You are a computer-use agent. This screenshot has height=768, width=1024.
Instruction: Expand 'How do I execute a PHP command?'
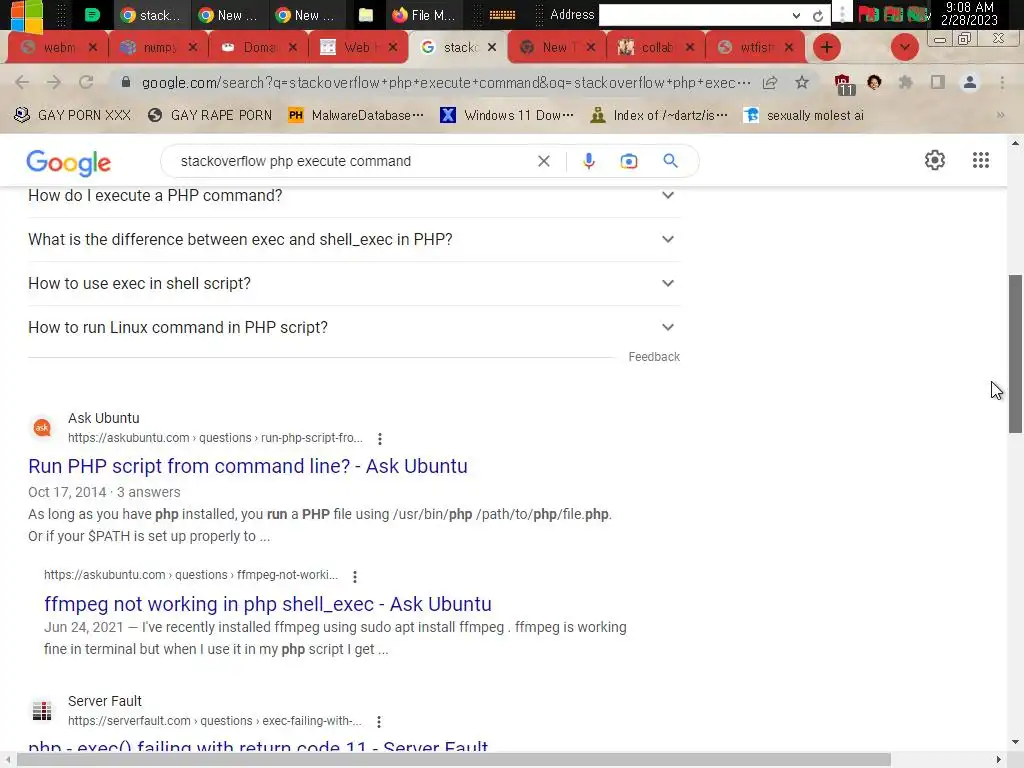coord(354,195)
